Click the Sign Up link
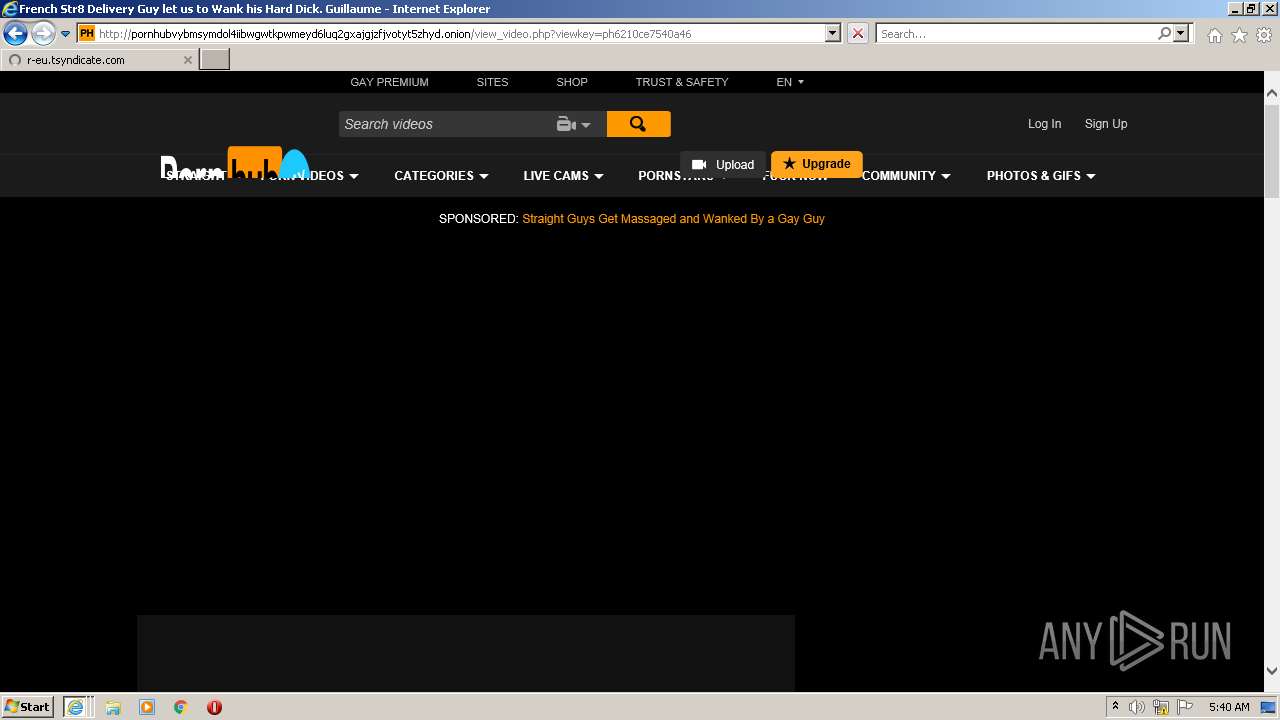 click(x=1106, y=124)
